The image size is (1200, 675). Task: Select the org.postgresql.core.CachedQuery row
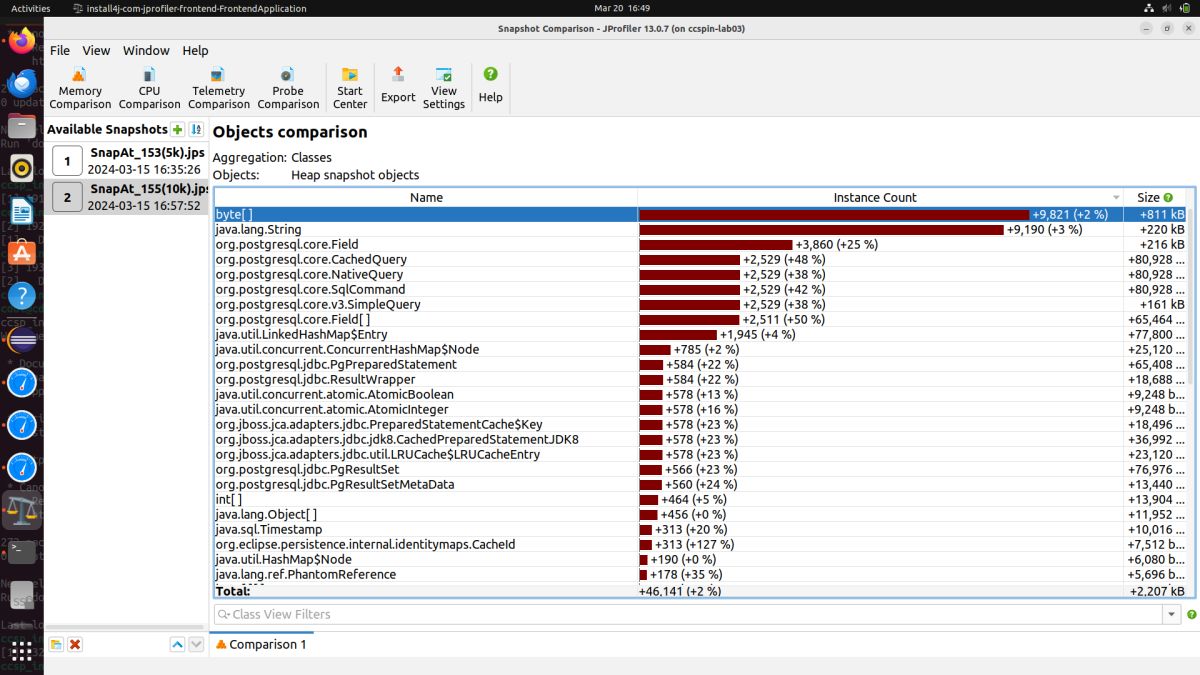700,259
